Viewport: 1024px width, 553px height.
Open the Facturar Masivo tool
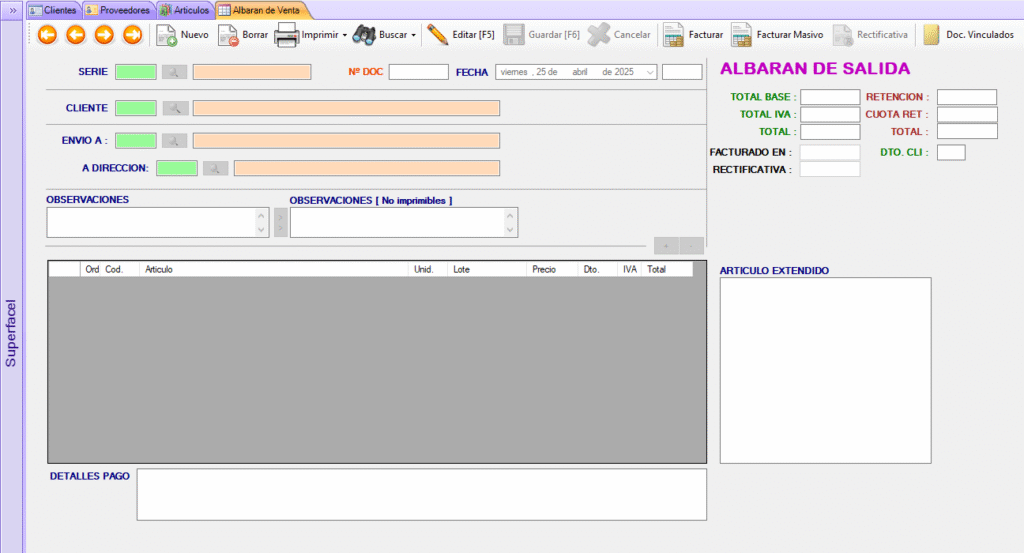tap(777, 35)
